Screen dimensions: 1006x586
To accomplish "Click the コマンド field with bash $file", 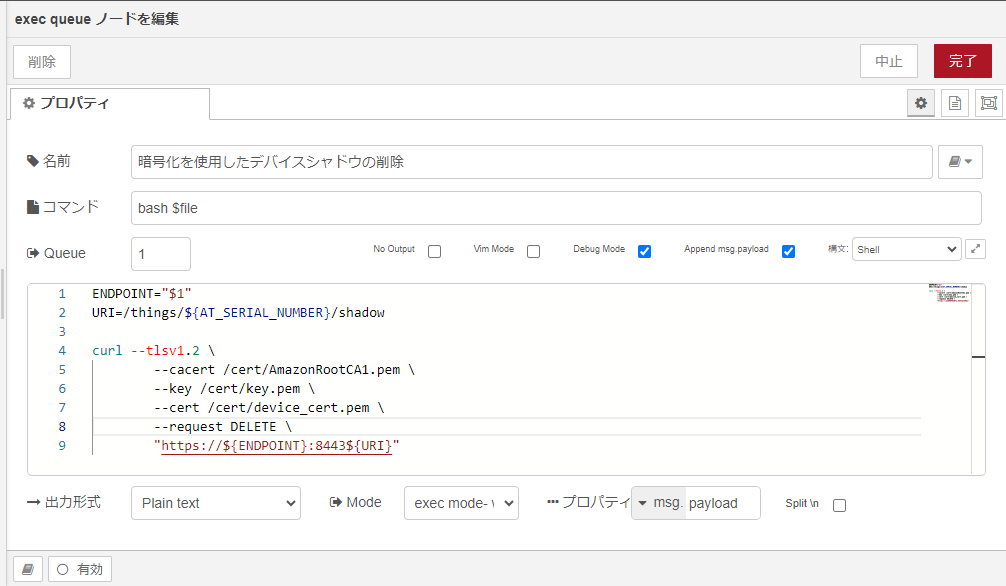I will (556, 208).
